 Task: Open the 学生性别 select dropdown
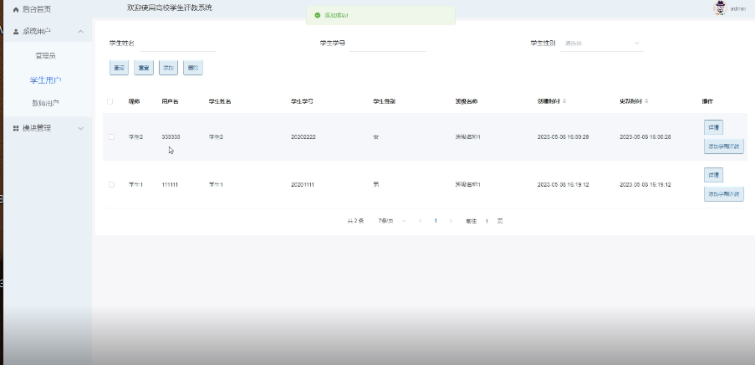tap(602, 43)
